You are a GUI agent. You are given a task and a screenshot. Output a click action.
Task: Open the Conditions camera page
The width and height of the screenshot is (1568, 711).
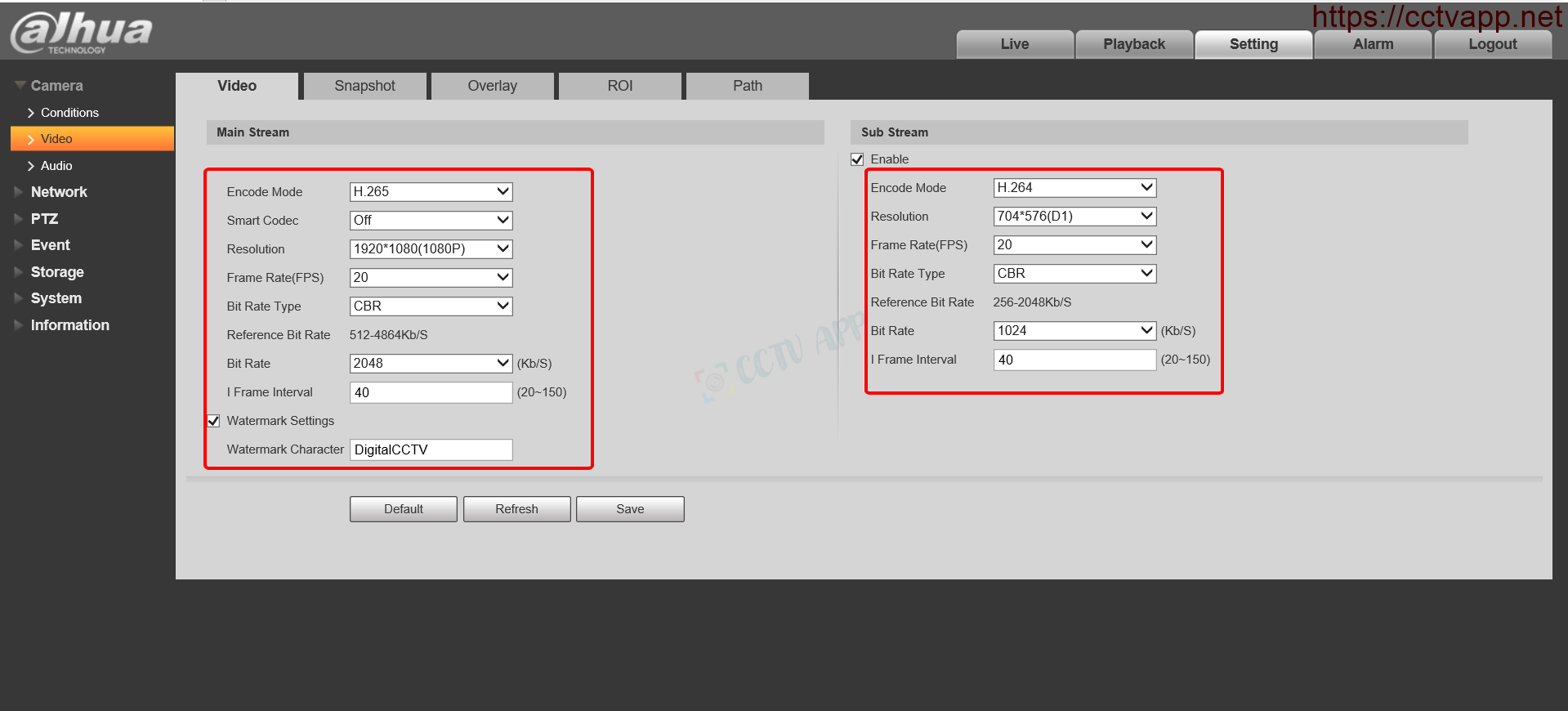(x=69, y=113)
